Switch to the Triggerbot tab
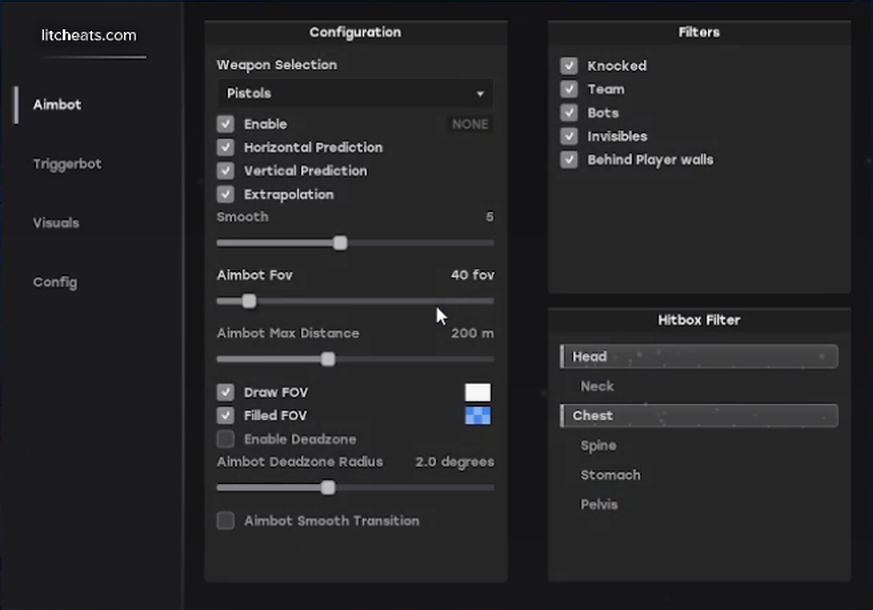873x610 pixels. 67,164
